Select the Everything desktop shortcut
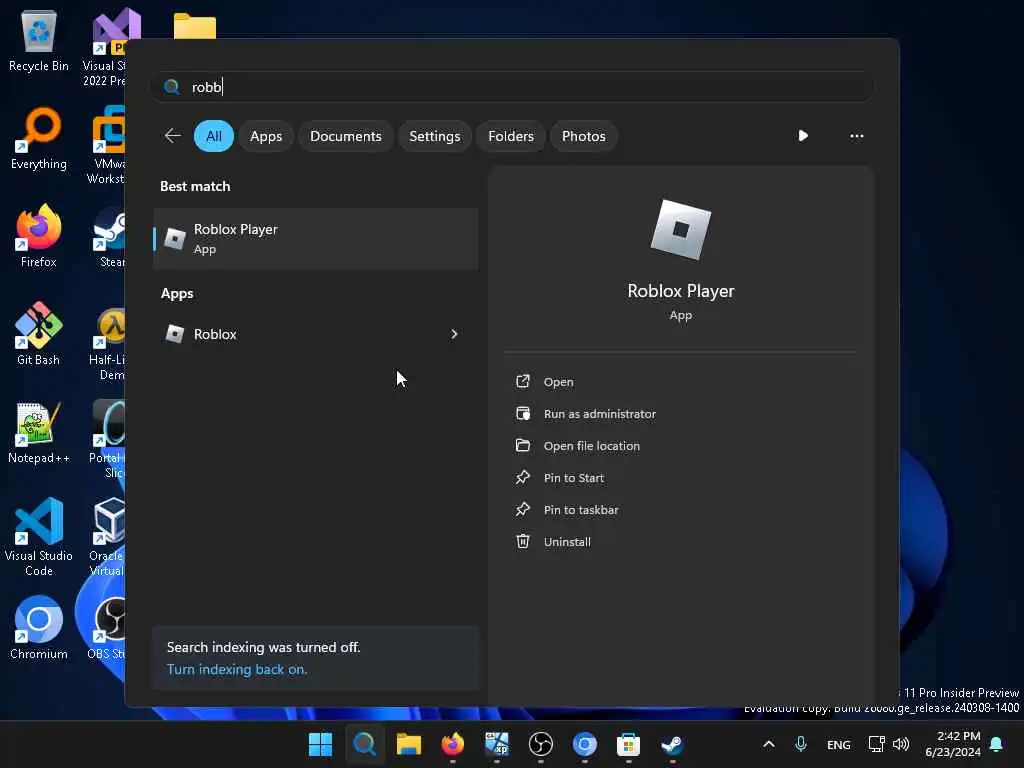The image size is (1024, 768). click(x=39, y=138)
